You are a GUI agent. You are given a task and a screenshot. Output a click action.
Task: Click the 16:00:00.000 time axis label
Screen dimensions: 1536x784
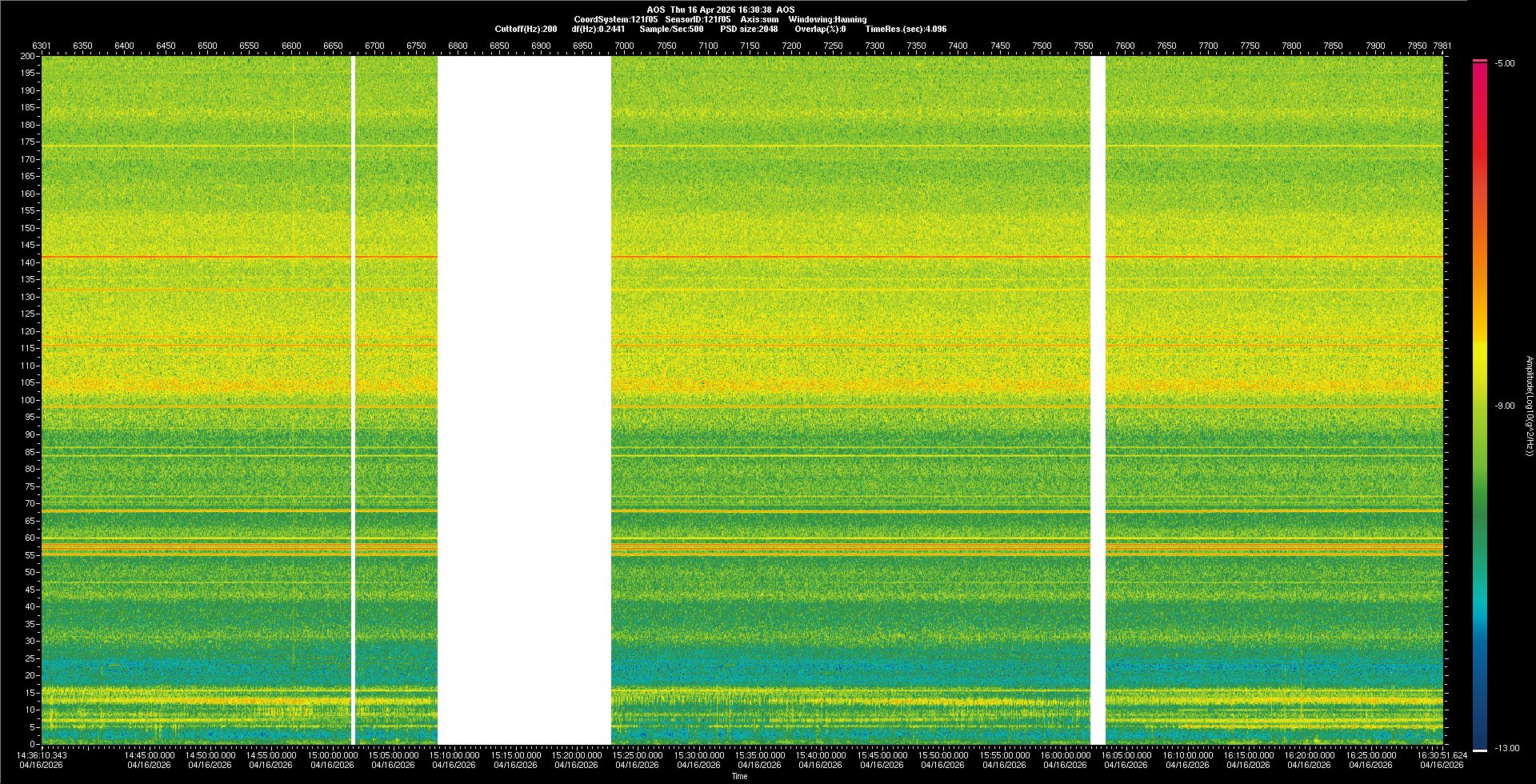coord(1066,755)
